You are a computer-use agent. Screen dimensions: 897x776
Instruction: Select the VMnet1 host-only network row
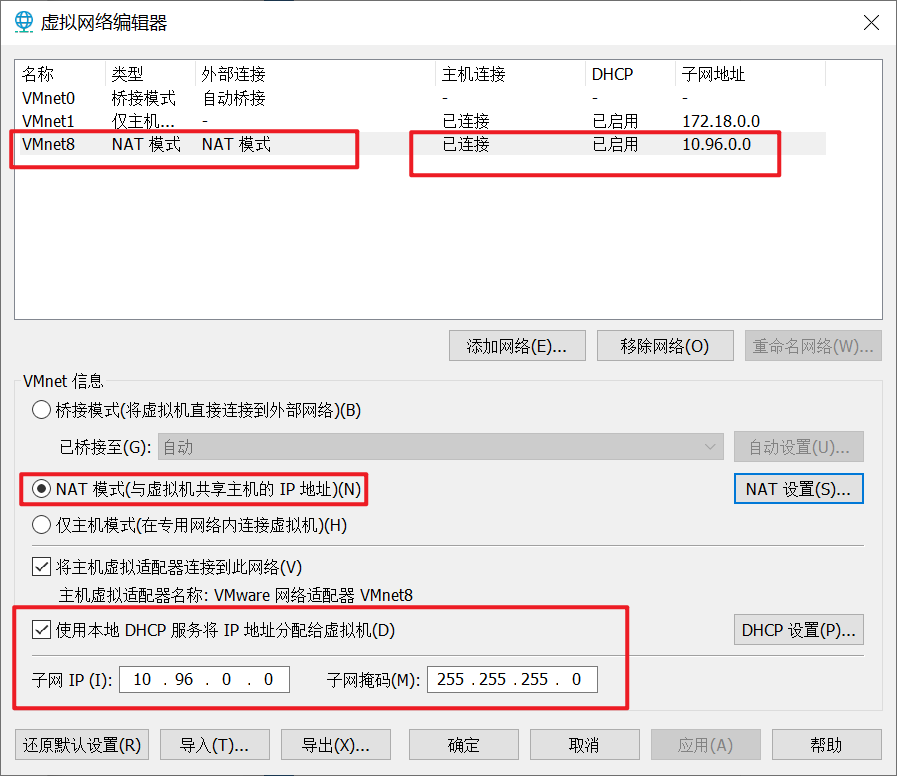click(x=48, y=121)
